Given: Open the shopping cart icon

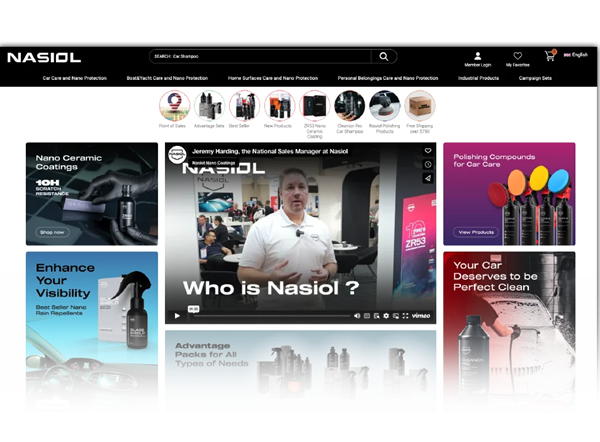Looking at the screenshot, I should (550, 56).
